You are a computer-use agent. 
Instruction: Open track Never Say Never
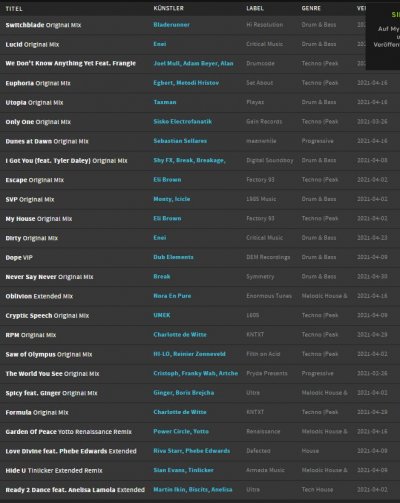click(49, 277)
